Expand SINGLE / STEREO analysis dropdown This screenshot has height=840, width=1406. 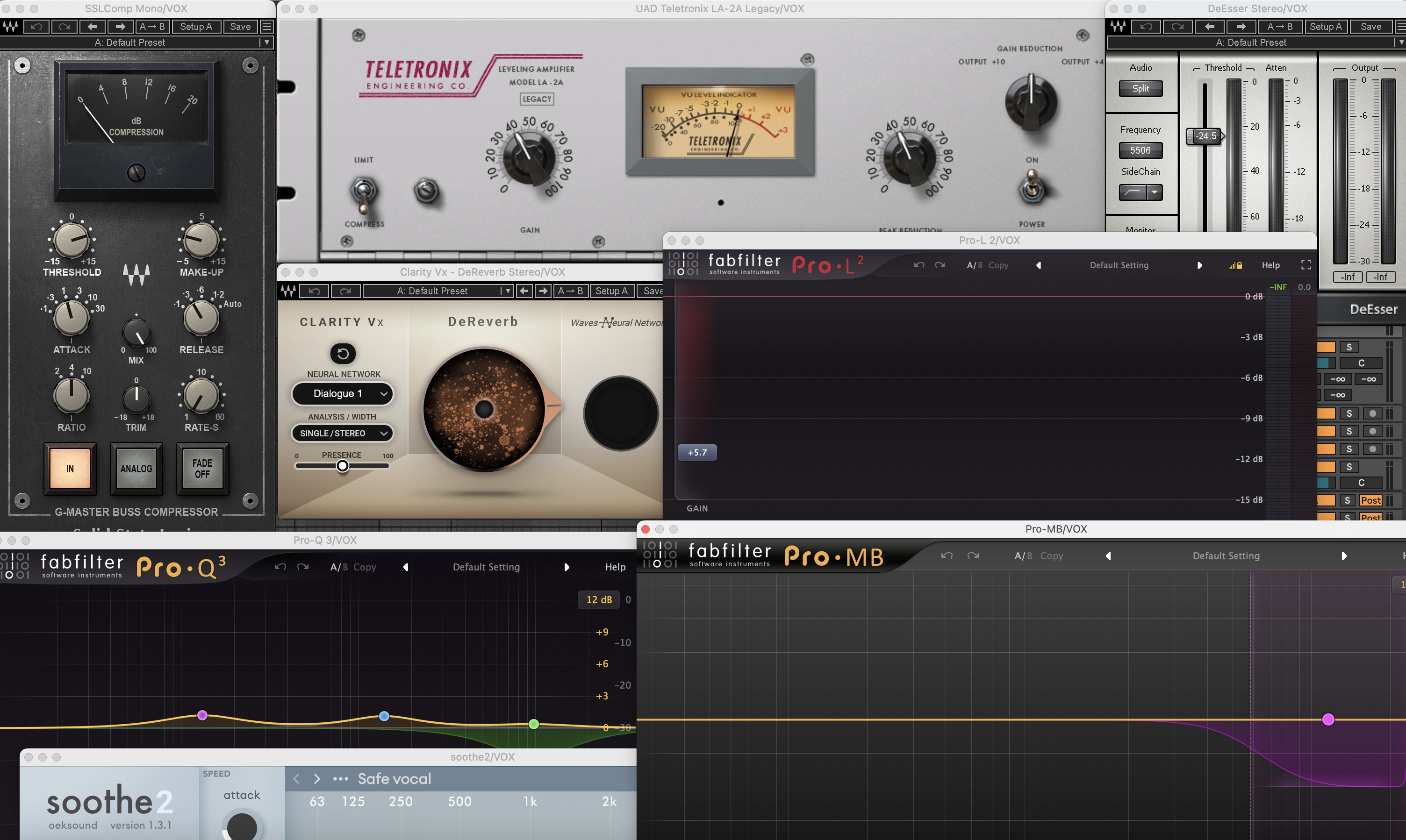click(343, 433)
